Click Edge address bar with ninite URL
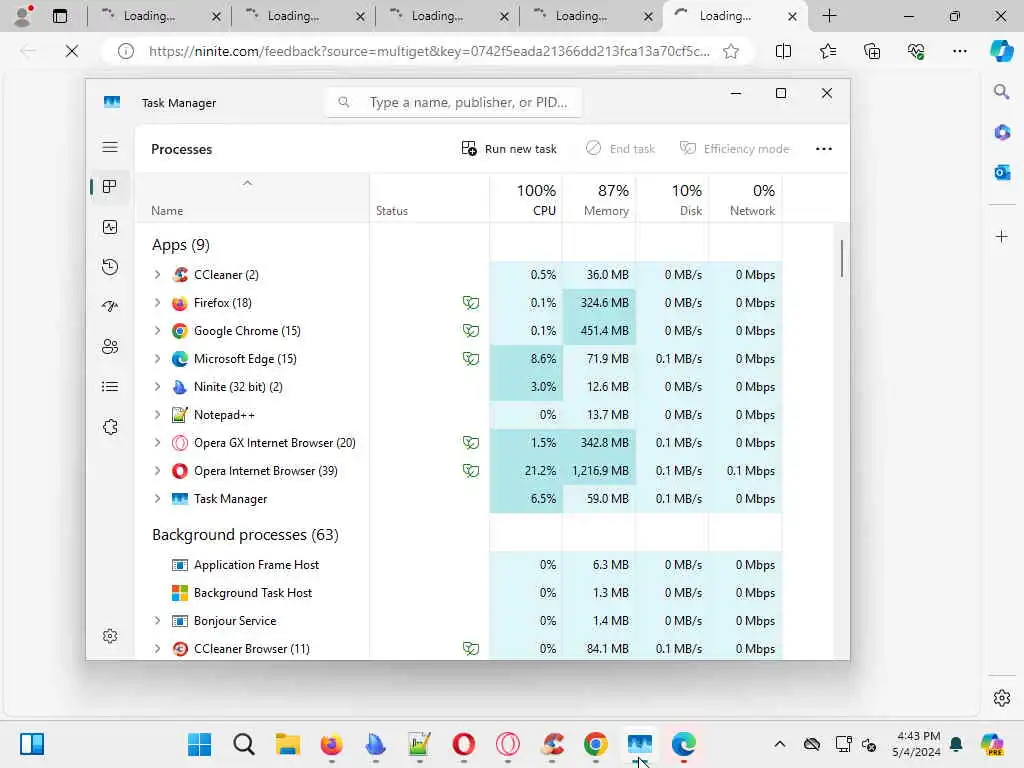 coord(428,51)
